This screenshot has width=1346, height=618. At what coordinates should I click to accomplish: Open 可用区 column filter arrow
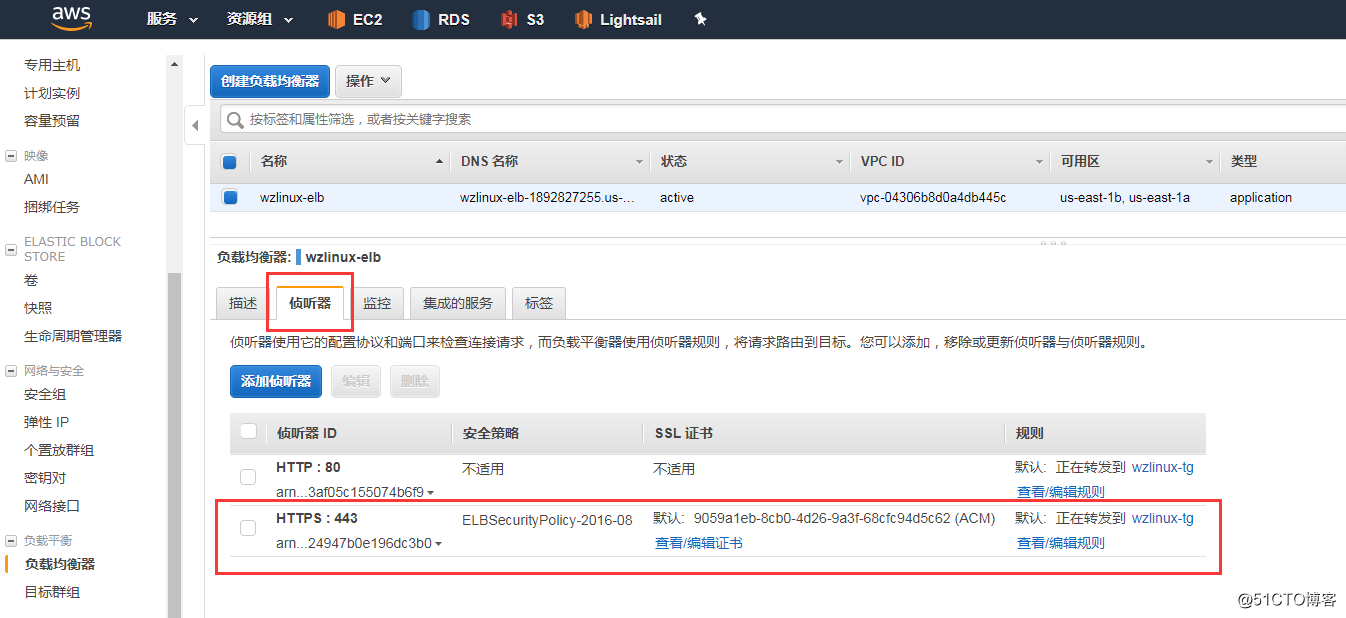(x=1210, y=162)
